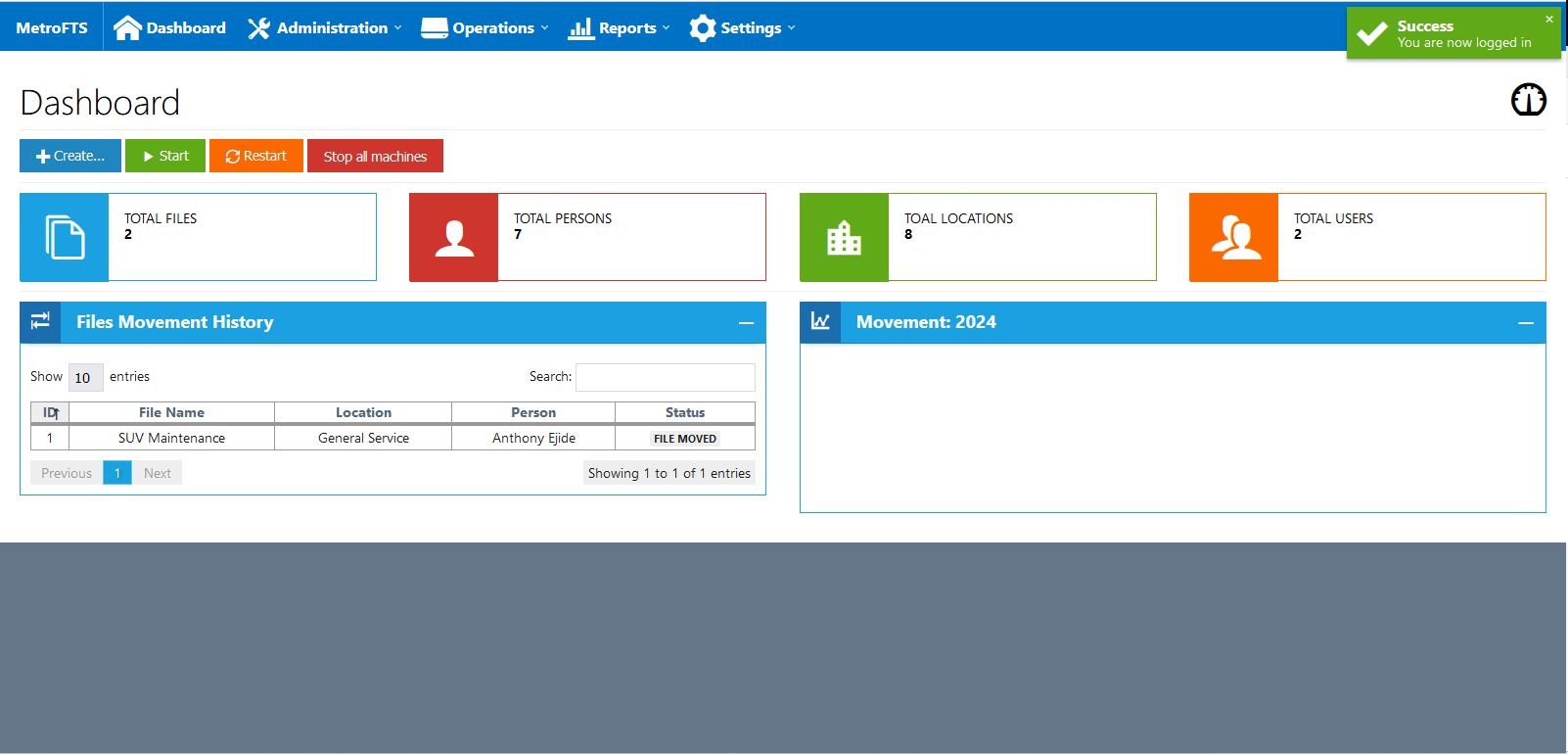The width and height of the screenshot is (1568, 754).
Task: Expand the Reports menu chevron
Action: pos(667,28)
